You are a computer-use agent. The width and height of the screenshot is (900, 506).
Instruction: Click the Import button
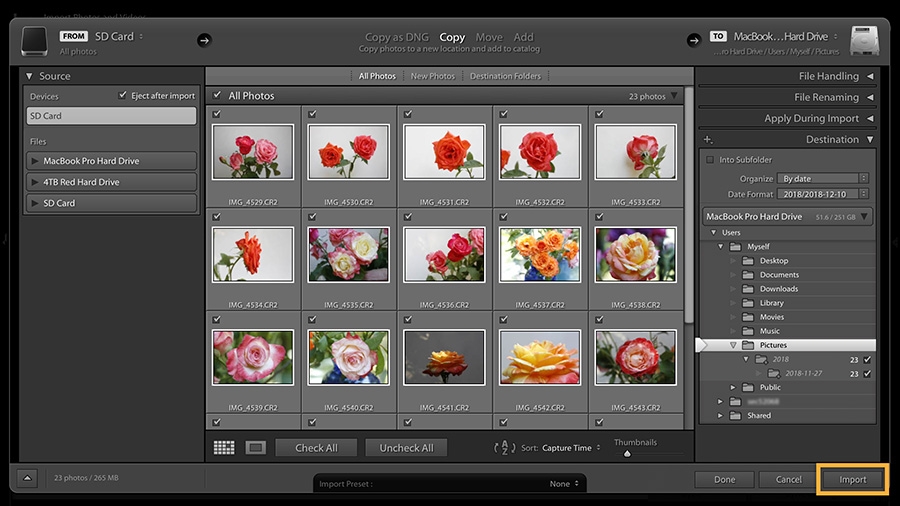coord(852,480)
